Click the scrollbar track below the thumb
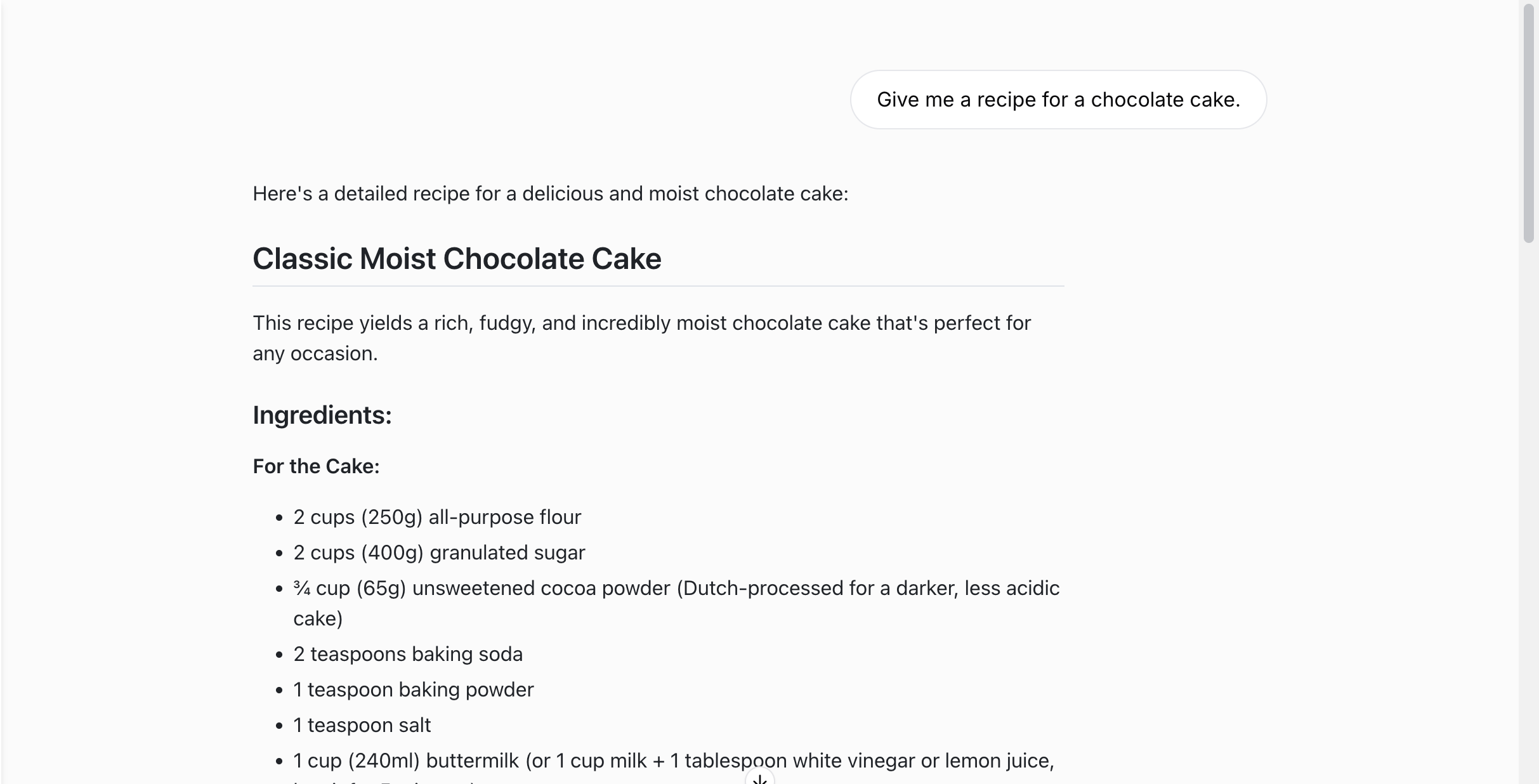Image resolution: width=1539 pixels, height=784 pixels. click(1528, 507)
